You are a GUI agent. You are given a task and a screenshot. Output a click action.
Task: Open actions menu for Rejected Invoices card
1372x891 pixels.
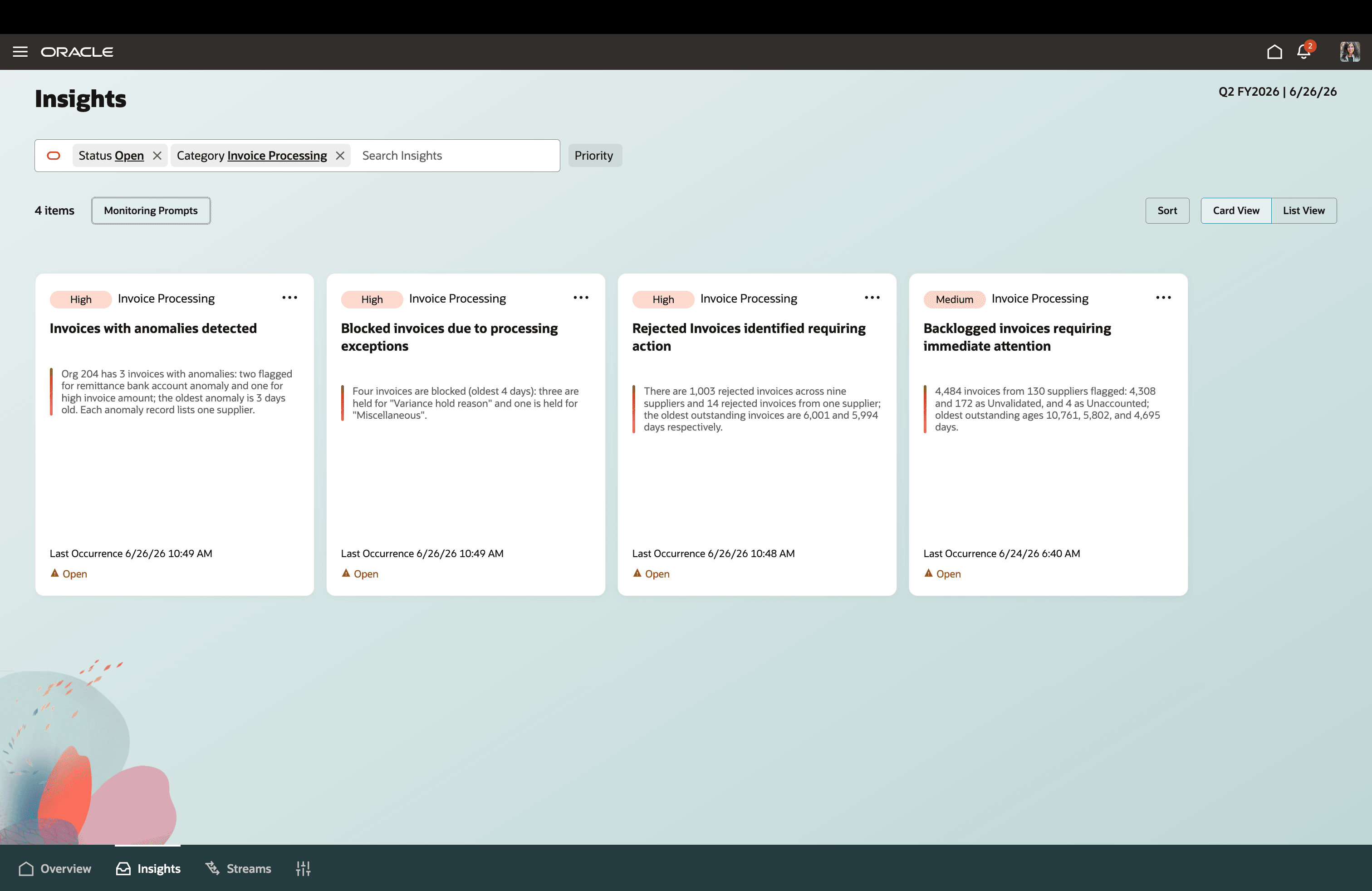tap(872, 298)
